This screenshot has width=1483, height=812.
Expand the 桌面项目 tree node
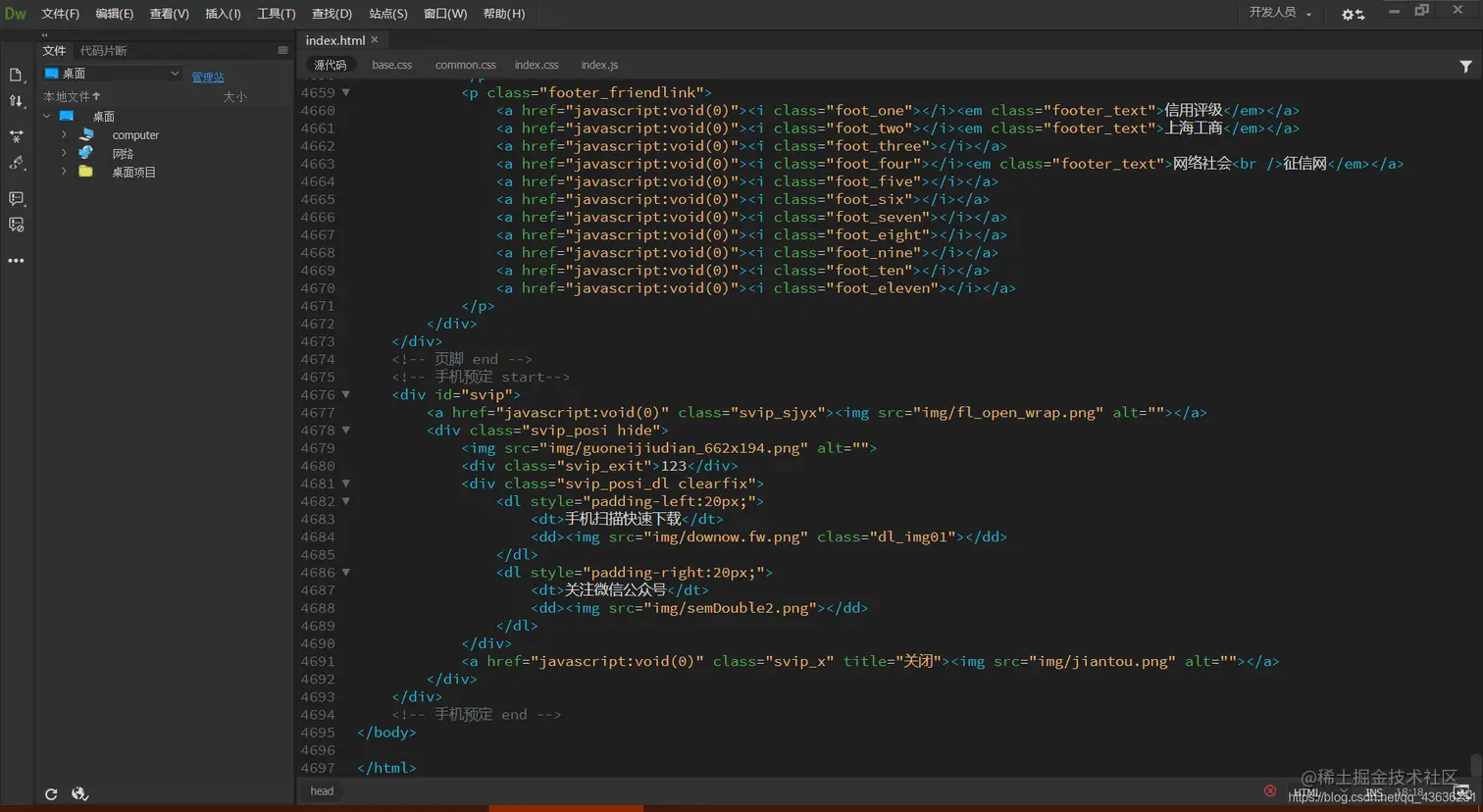[x=64, y=172]
